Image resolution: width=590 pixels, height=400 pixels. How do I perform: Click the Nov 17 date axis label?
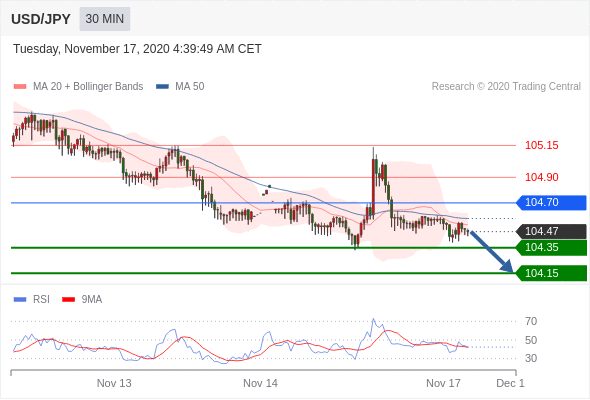(443, 383)
